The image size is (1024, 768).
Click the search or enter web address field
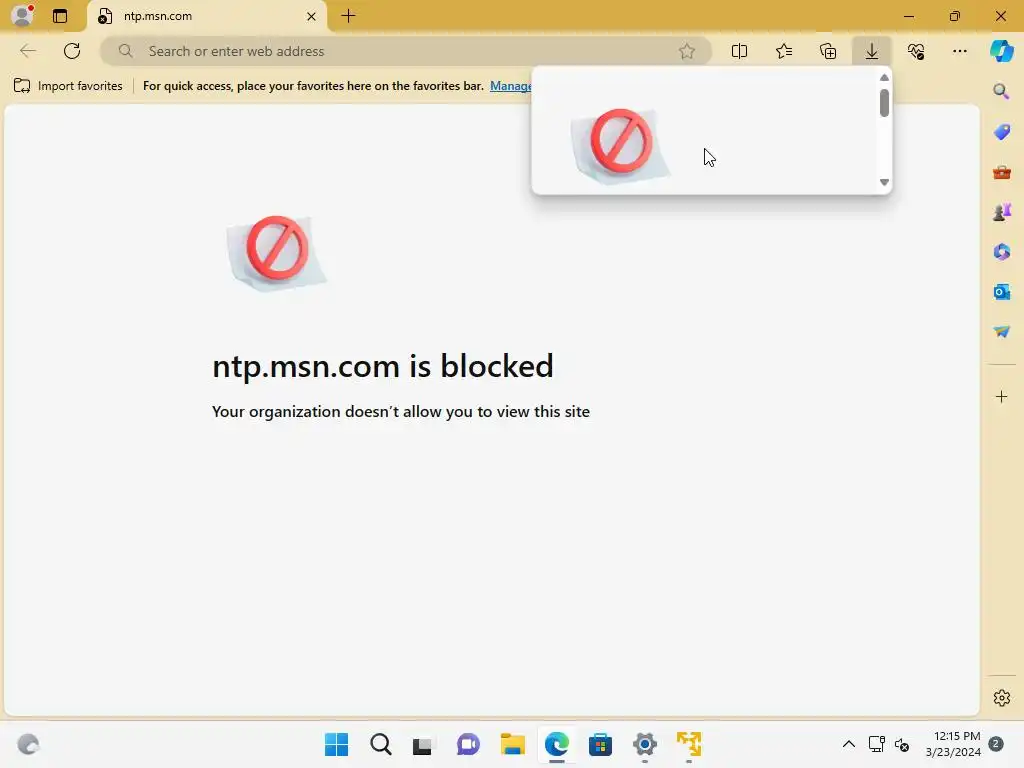405,51
